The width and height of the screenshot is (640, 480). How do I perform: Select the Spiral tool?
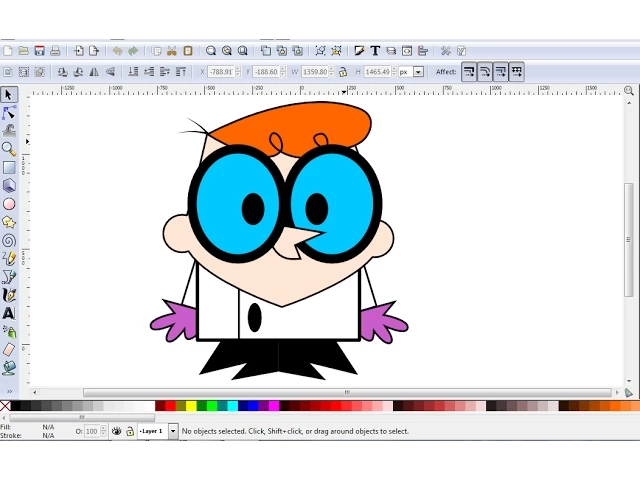pos(9,240)
